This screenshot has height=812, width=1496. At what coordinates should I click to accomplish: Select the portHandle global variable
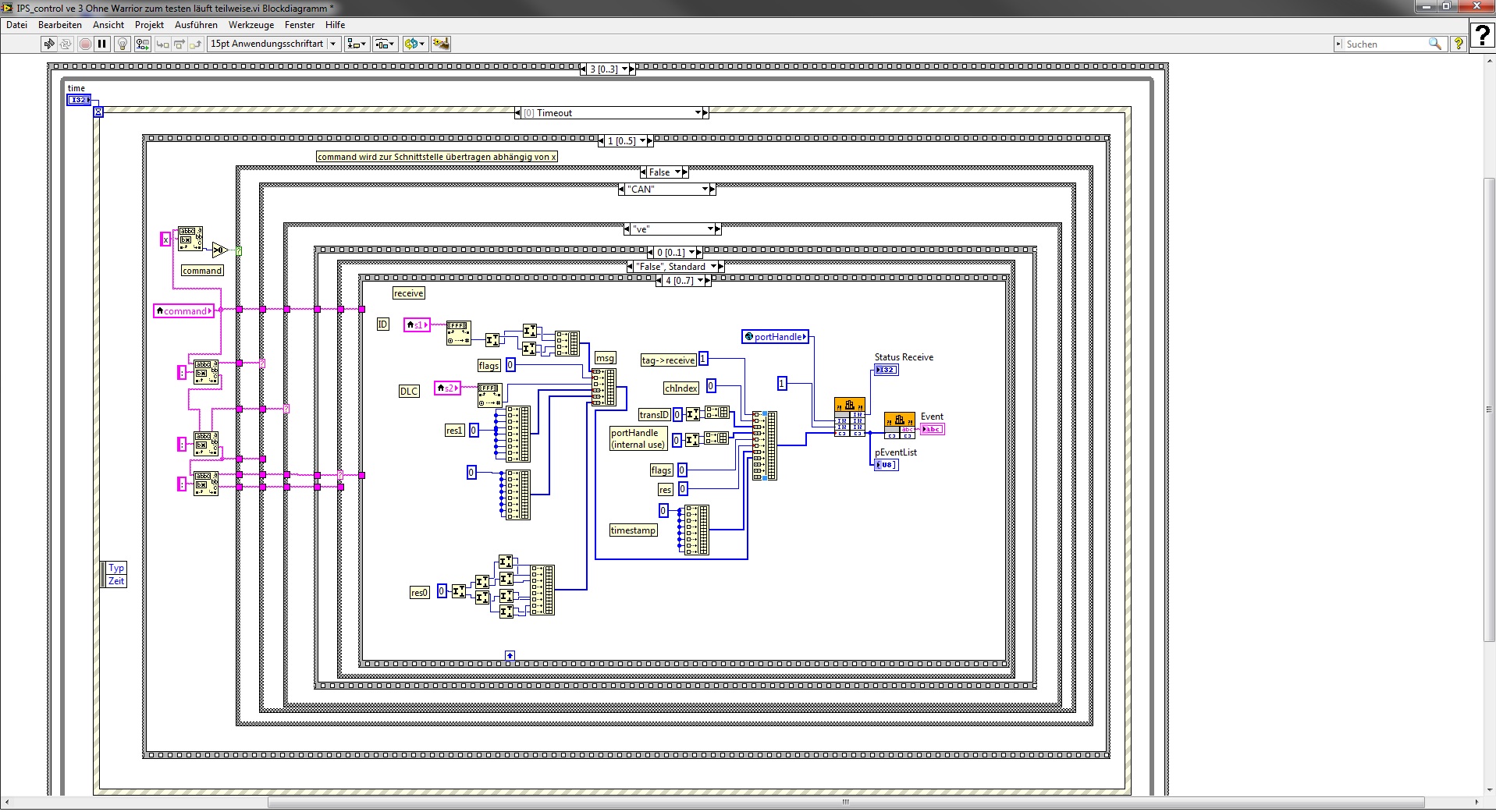tap(775, 337)
